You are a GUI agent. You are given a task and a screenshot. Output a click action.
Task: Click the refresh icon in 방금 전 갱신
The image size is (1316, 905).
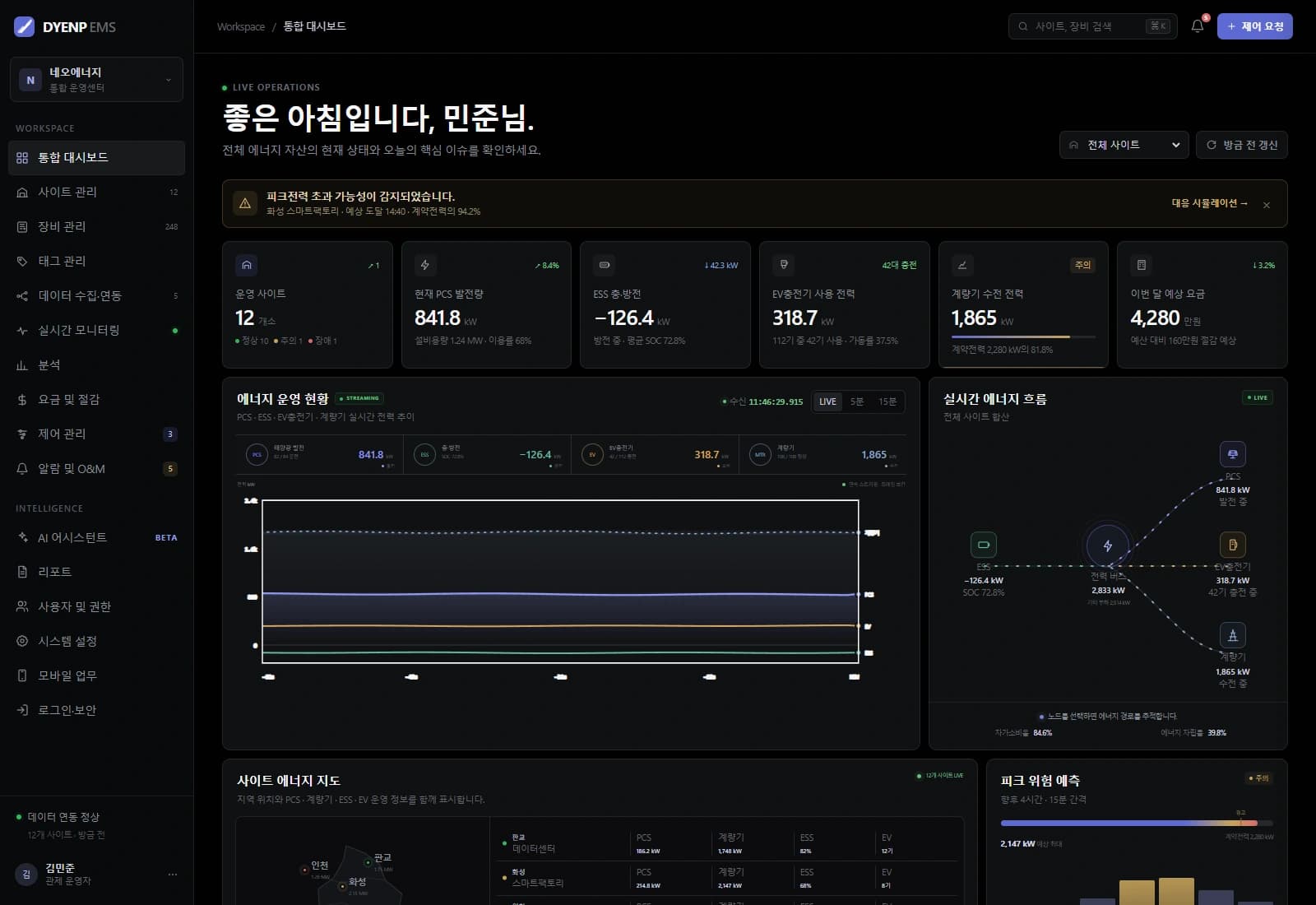[1211, 145]
